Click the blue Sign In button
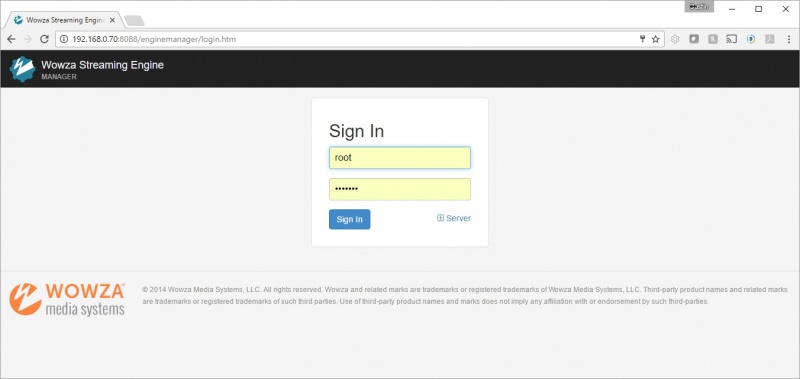Screen dimensions: 800x379 coord(349,219)
